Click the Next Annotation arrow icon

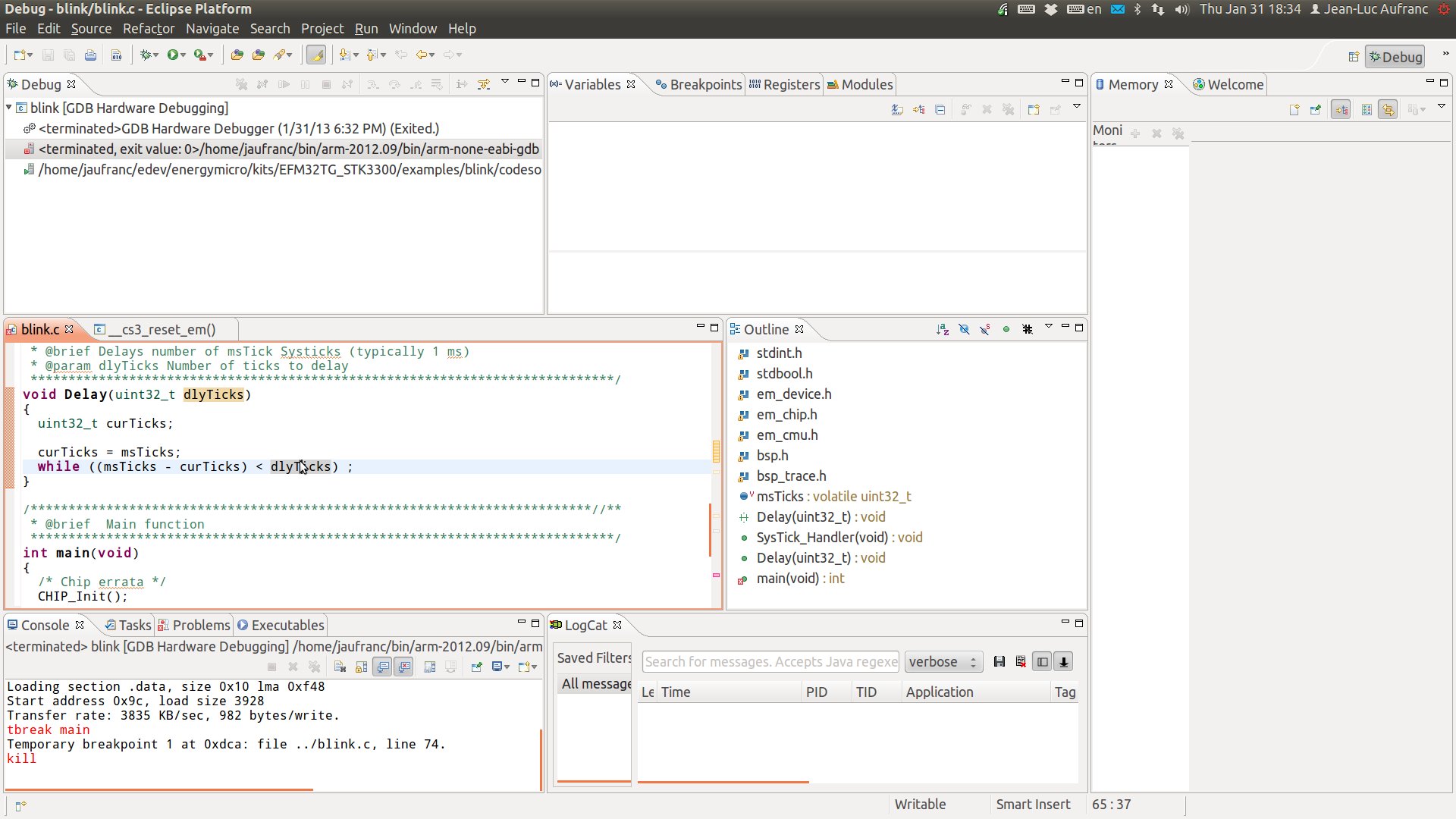(x=345, y=55)
